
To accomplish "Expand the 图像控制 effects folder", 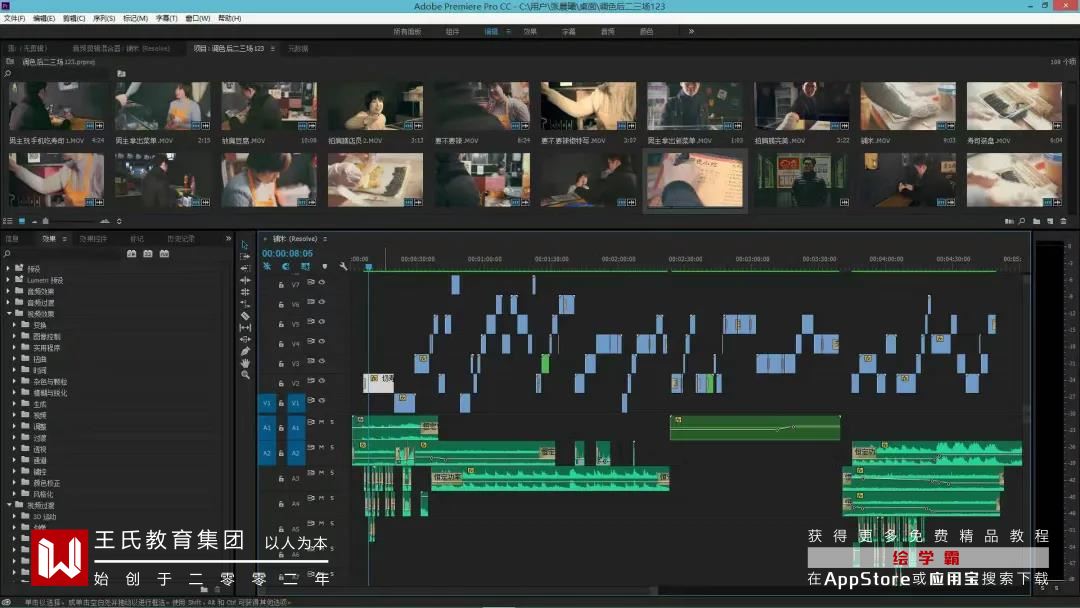I will point(14,336).
